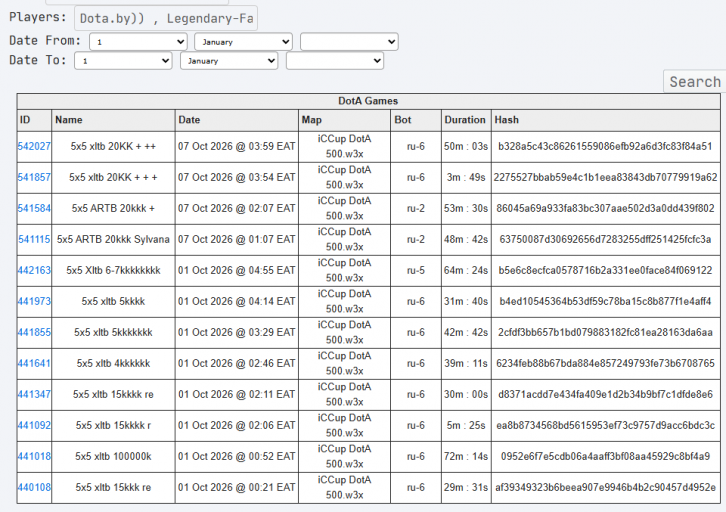The image size is (726, 512).
Task: Click hash starting with 0952e6f7e5cdb
Action: click(605, 456)
